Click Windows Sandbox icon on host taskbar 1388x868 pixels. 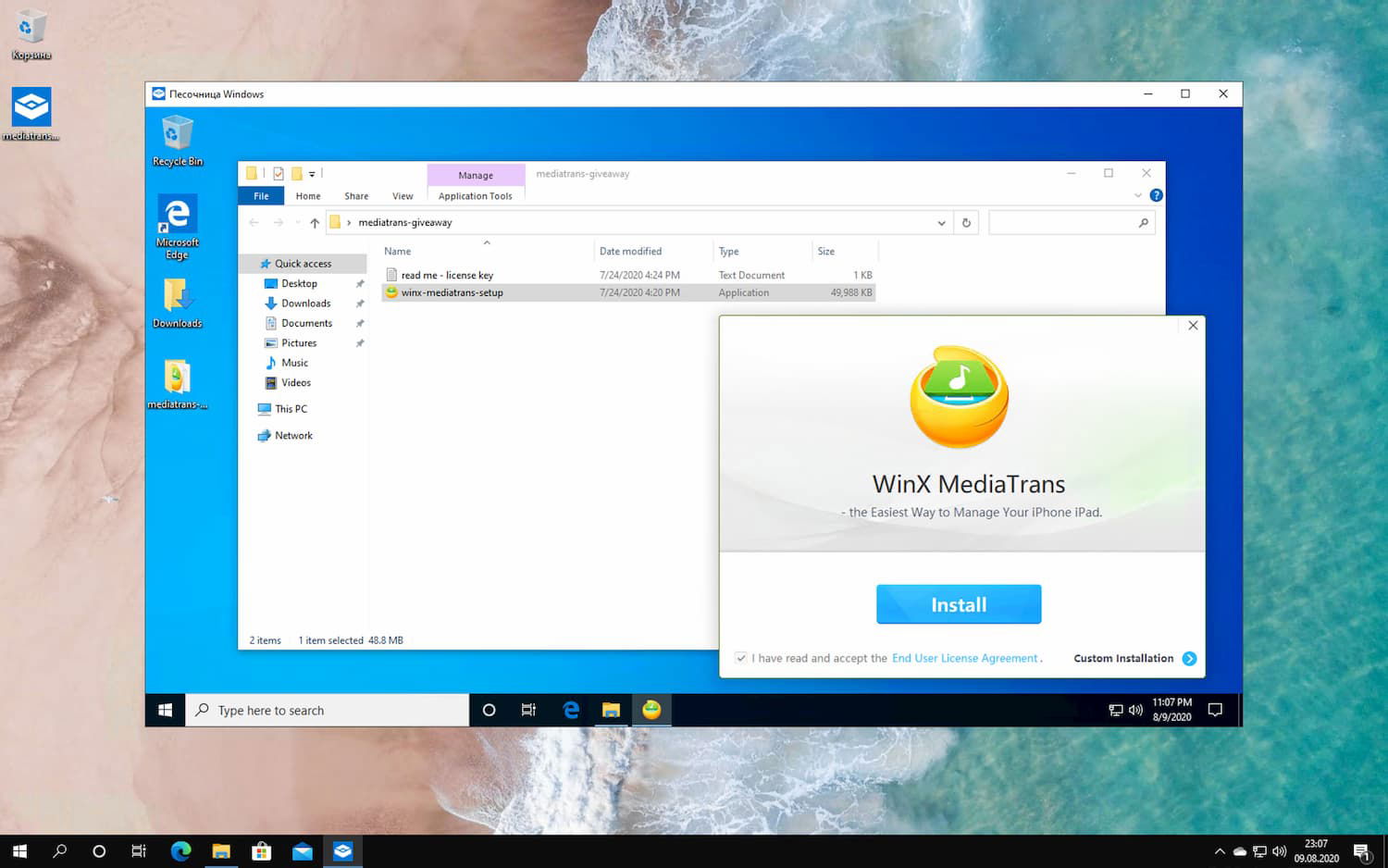click(x=343, y=851)
